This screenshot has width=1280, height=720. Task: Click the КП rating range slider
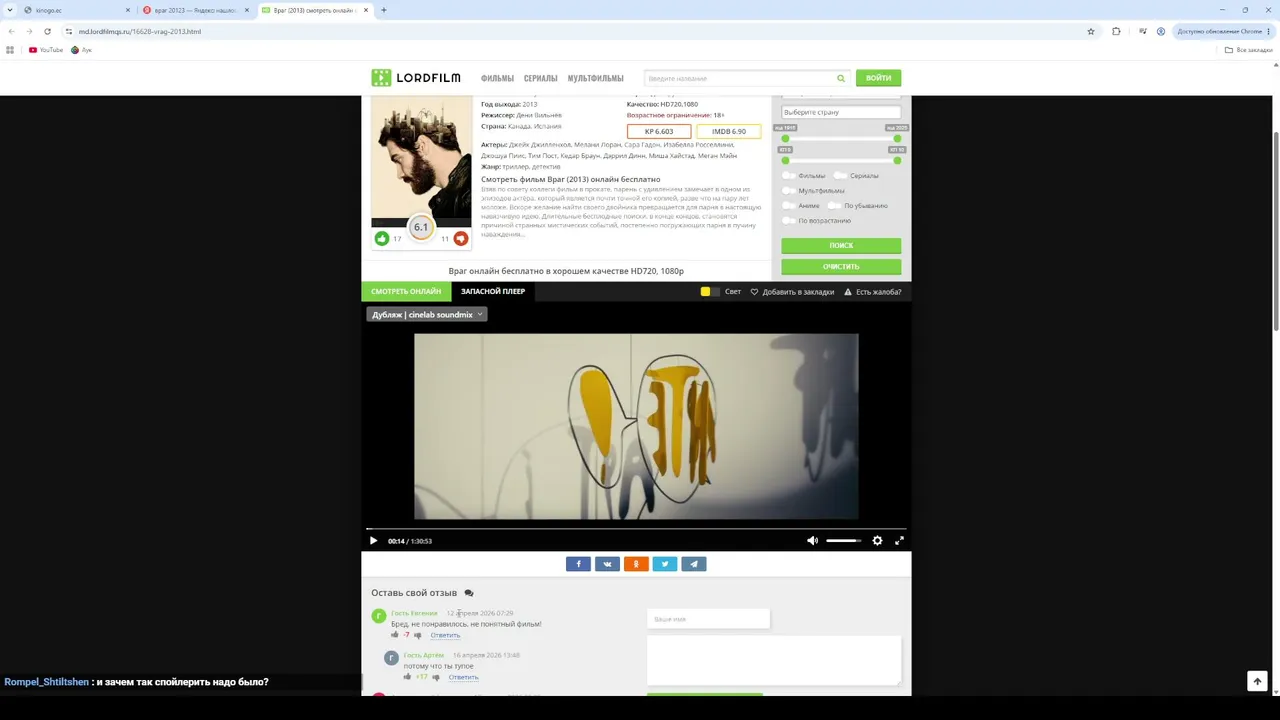(841, 160)
